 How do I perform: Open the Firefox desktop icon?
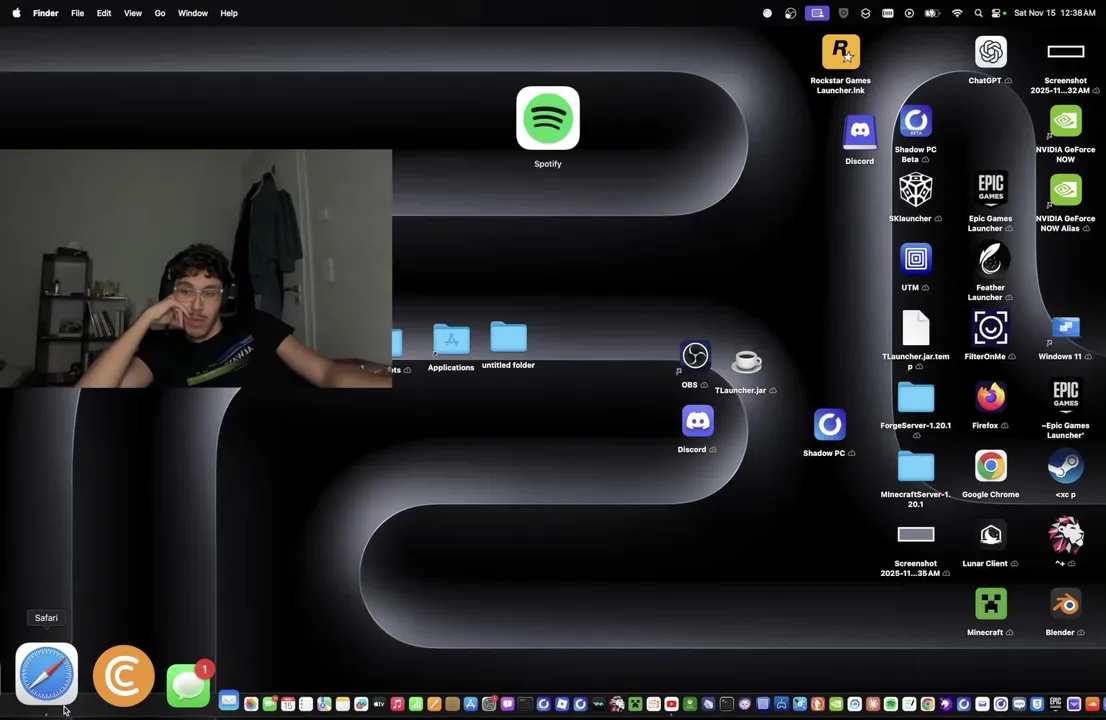point(990,397)
